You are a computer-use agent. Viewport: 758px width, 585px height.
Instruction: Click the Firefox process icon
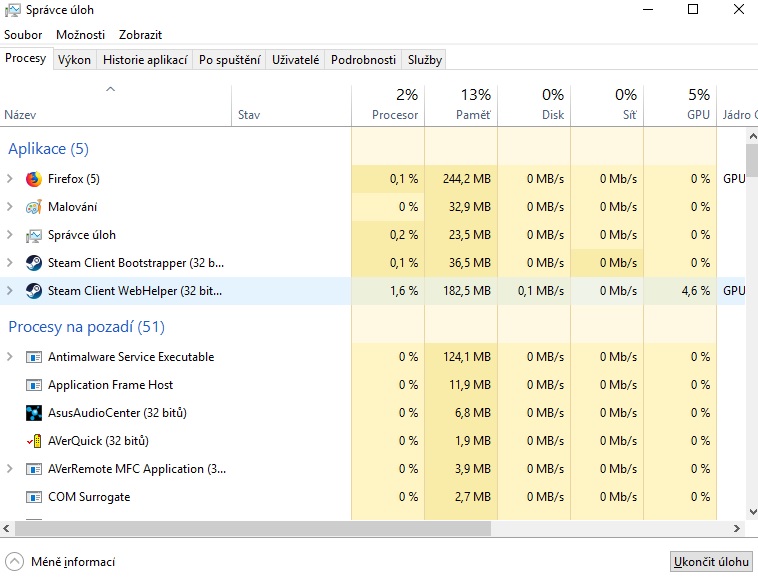point(34,179)
